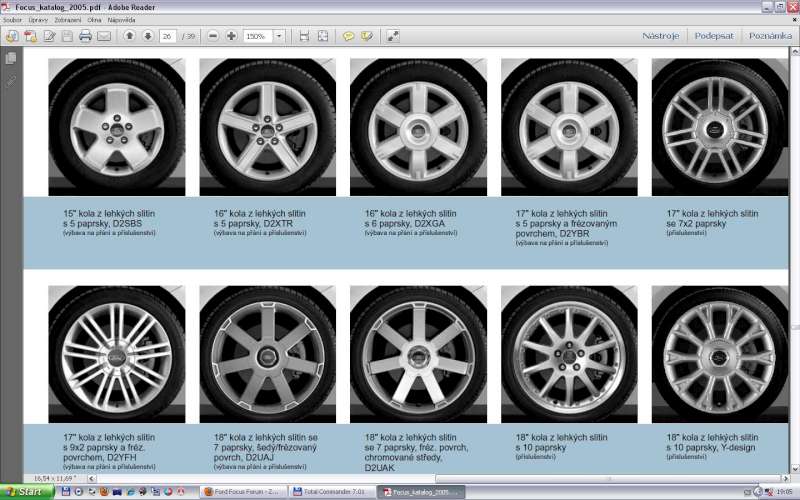
Task: Print the document using the printer icon
Action: [85, 36]
